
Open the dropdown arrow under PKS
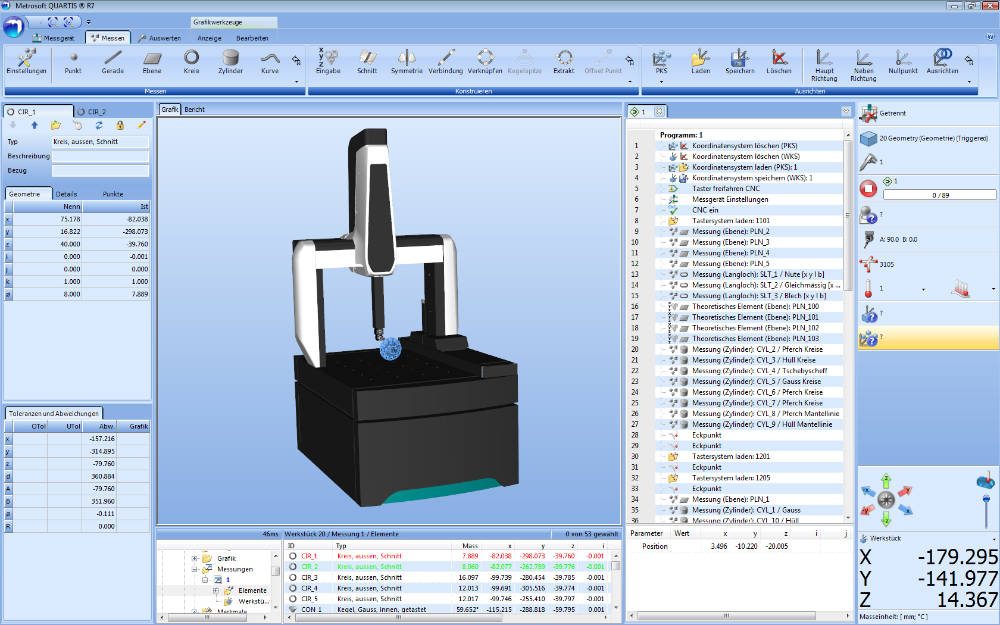click(661, 83)
